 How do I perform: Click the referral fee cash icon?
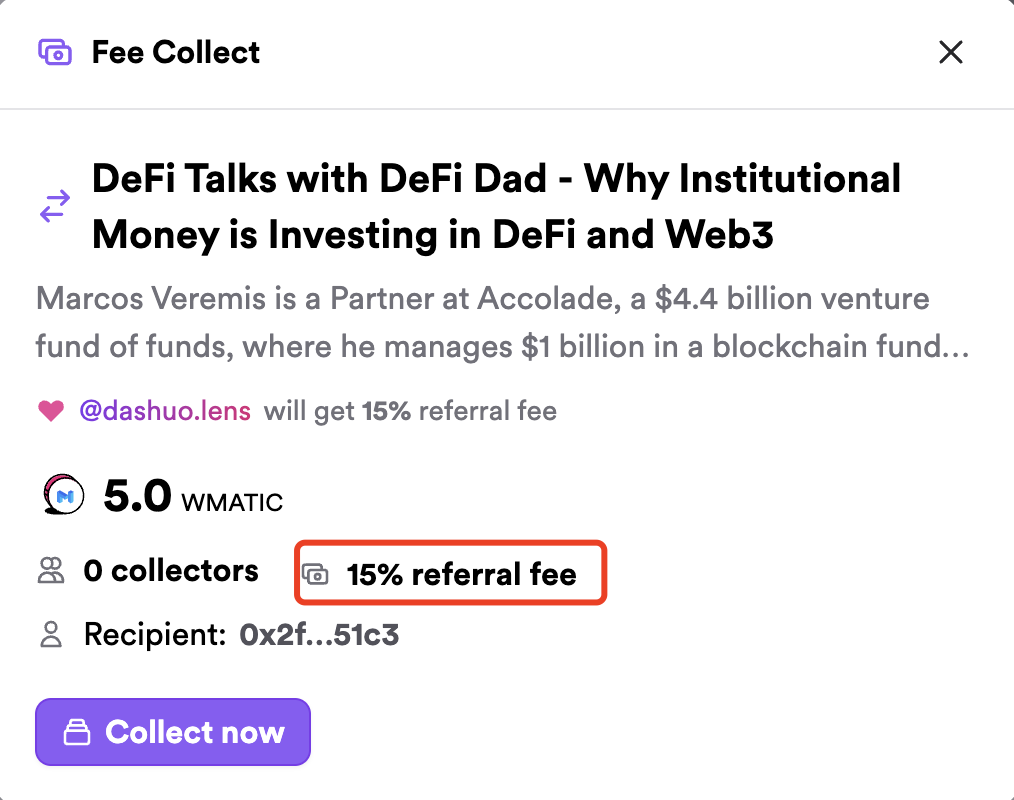point(316,574)
